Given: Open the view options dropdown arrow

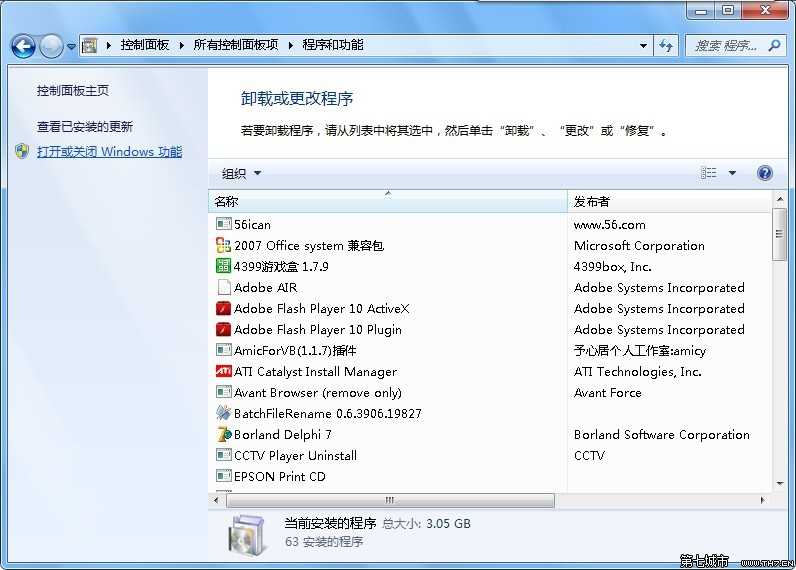Looking at the screenshot, I should pos(732,173).
